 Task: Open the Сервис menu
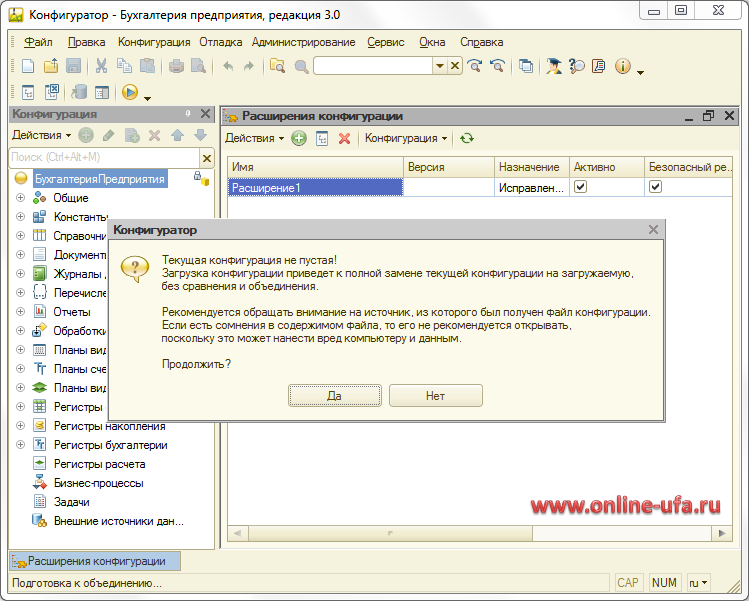pos(386,42)
